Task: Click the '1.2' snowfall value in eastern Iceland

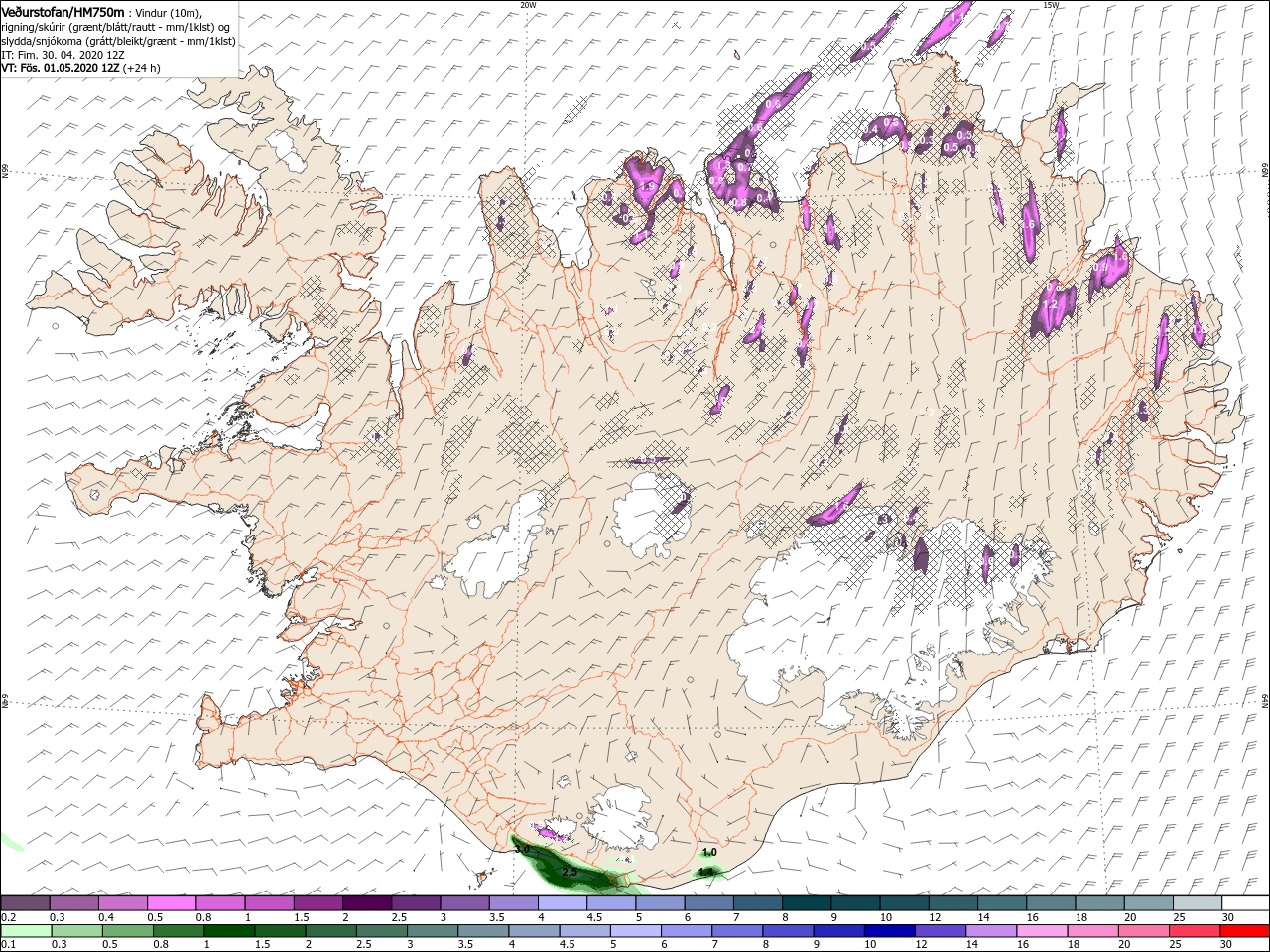Action: point(1051,304)
